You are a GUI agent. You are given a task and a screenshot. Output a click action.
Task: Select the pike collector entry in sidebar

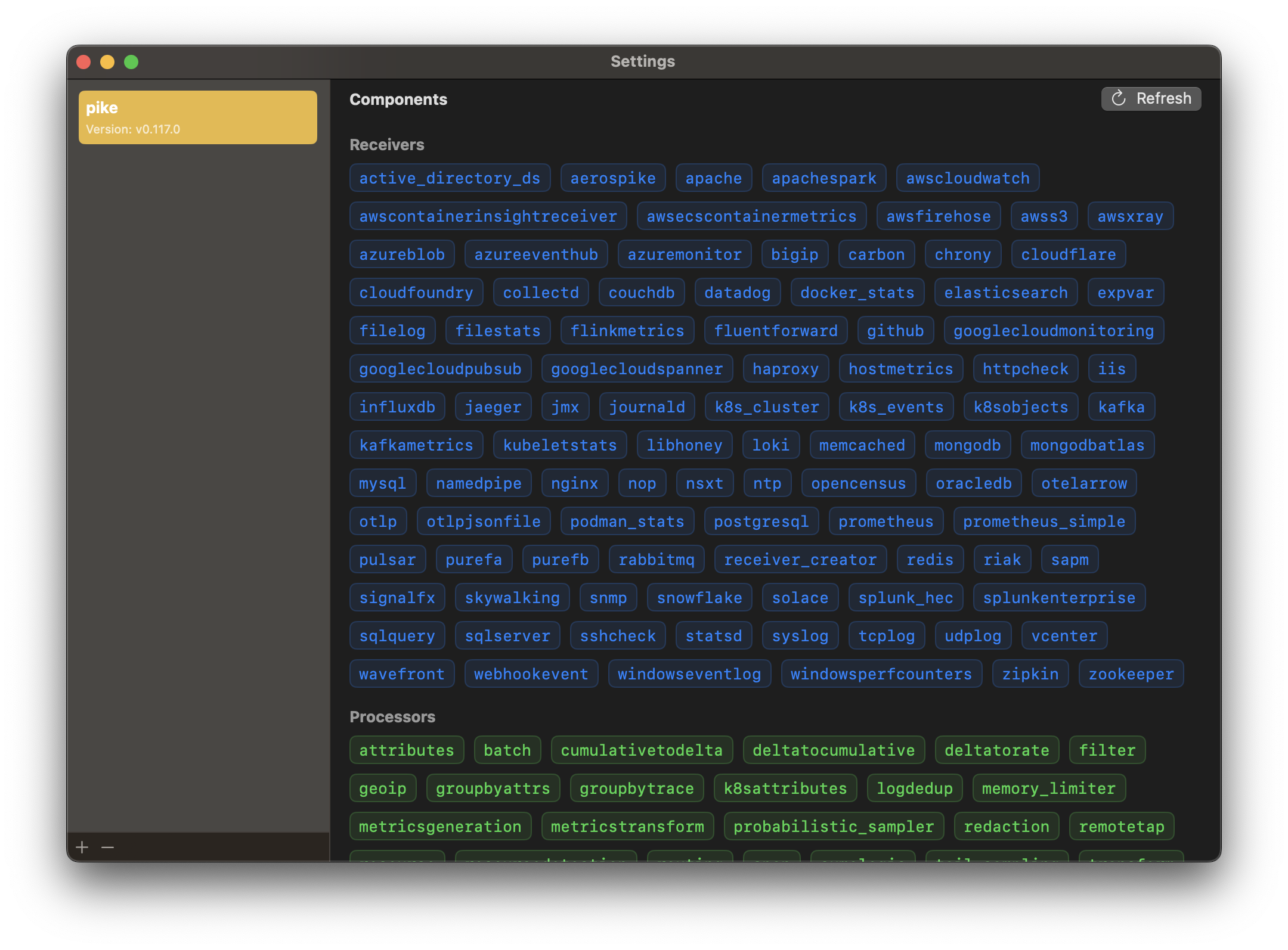(198, 117)
